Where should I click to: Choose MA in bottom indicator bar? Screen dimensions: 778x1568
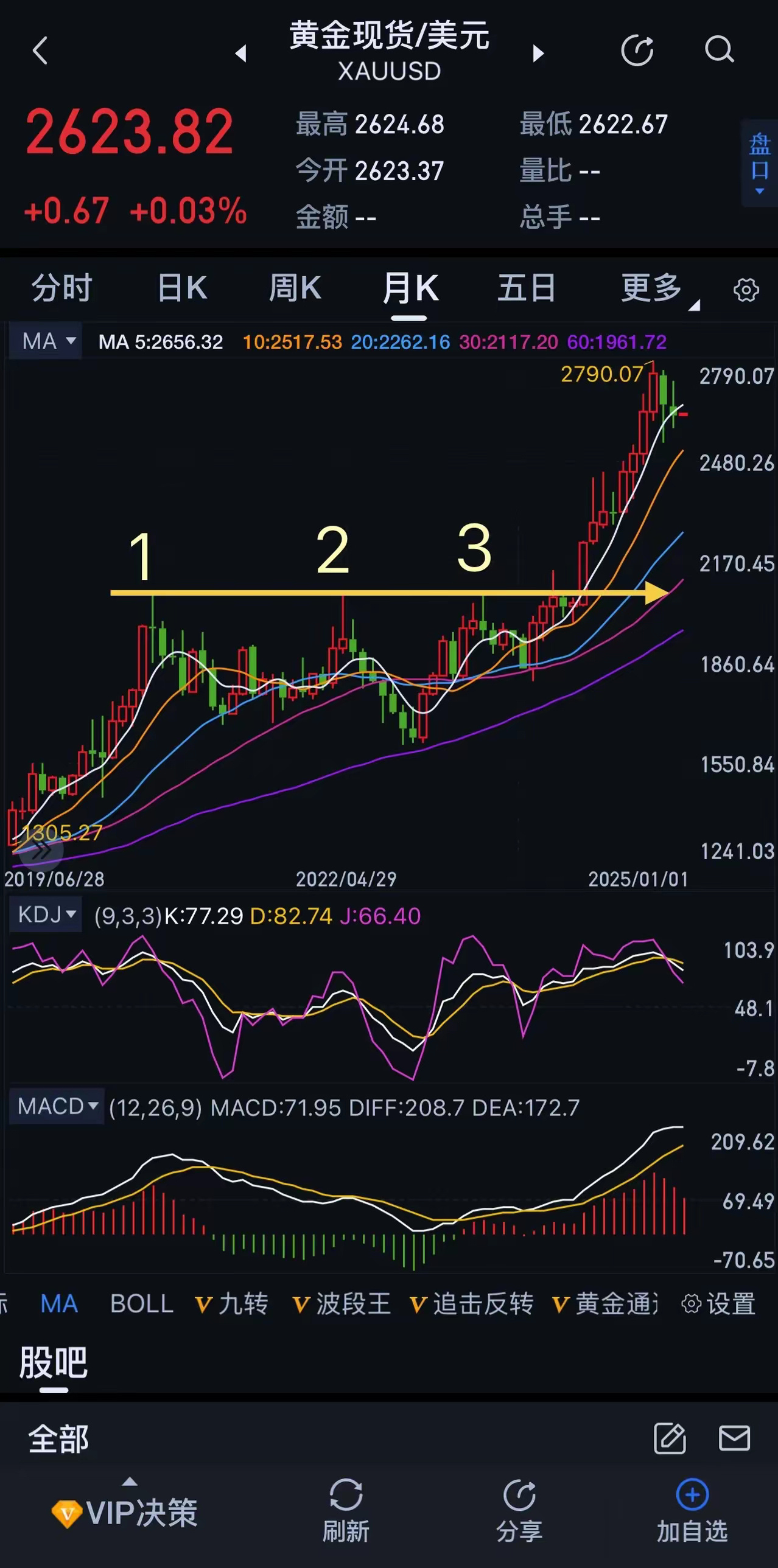pyautogui.click(x=59, y=1304)
